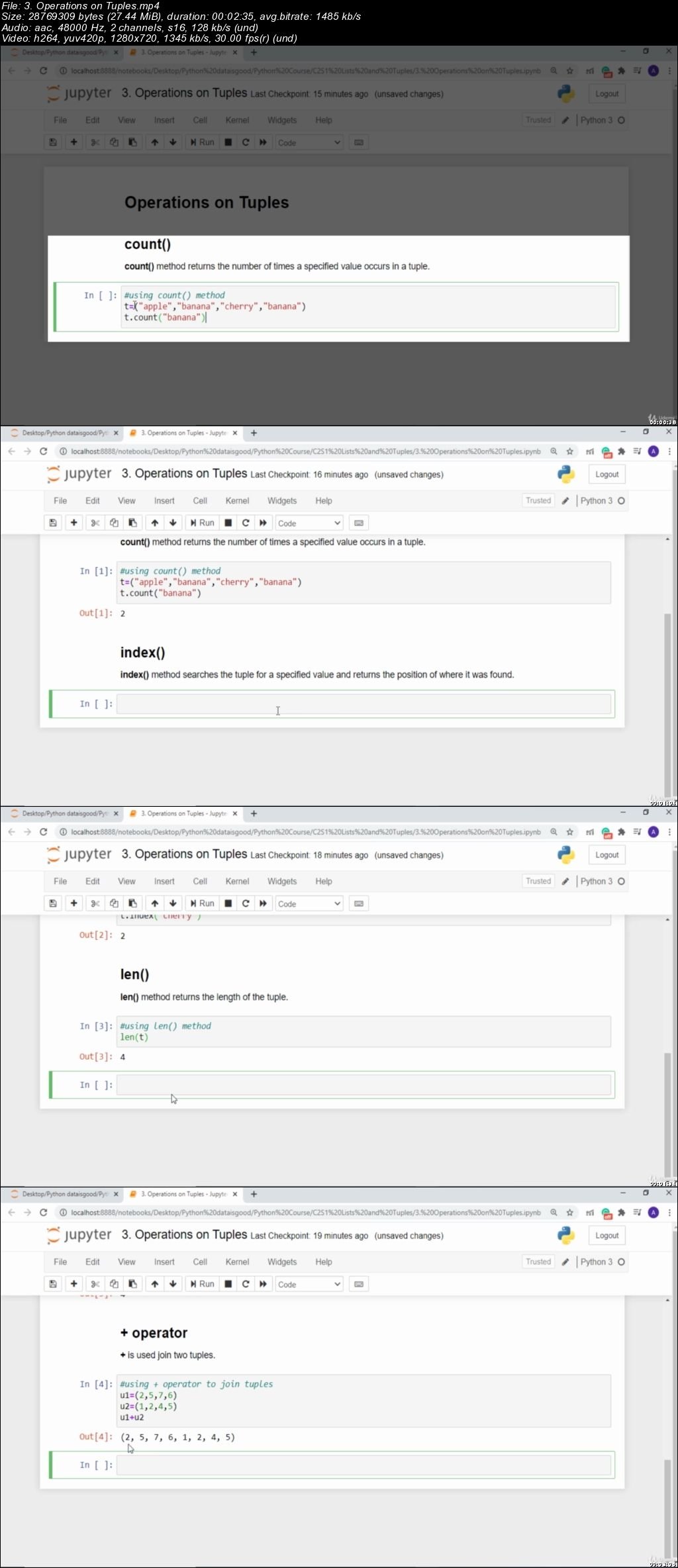
Task: Insert cell below in the 18-minutes-ago checkpoint frame
Action: 73,903
